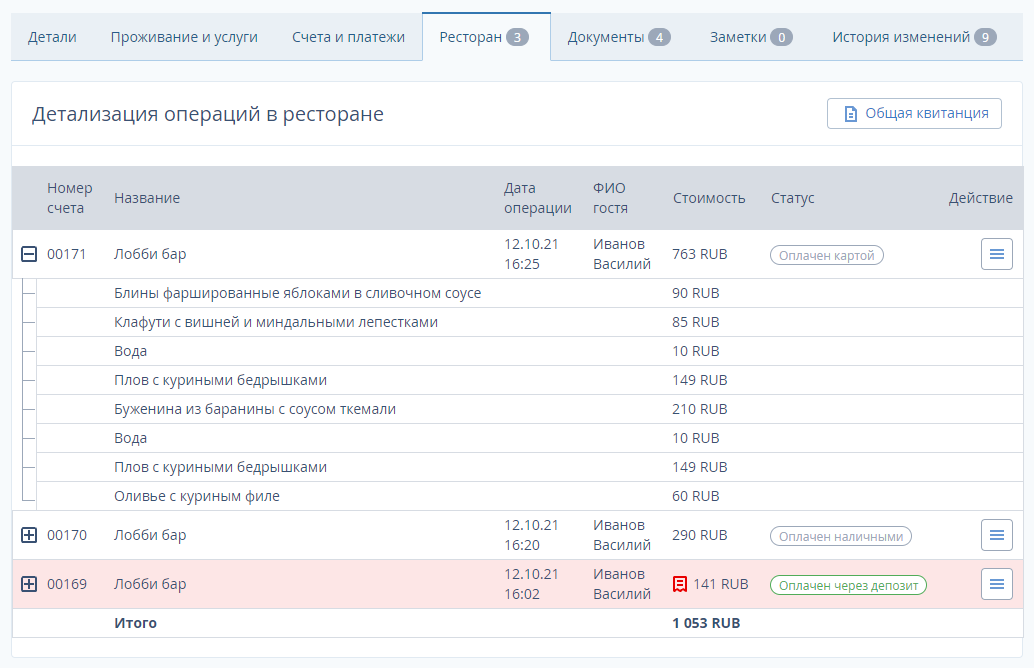Click 210 RUB item price

[700, 409]
